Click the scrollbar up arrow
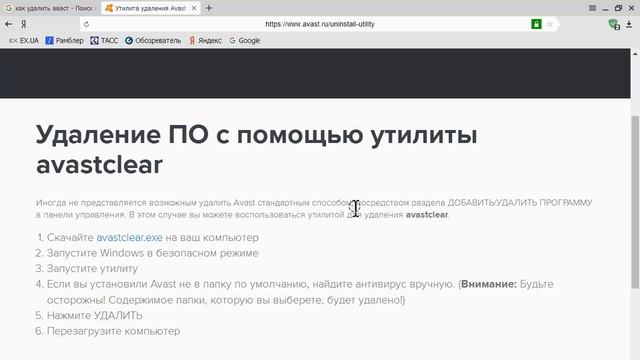The height and width of the screenshot is (360, 640). point(635,53)
